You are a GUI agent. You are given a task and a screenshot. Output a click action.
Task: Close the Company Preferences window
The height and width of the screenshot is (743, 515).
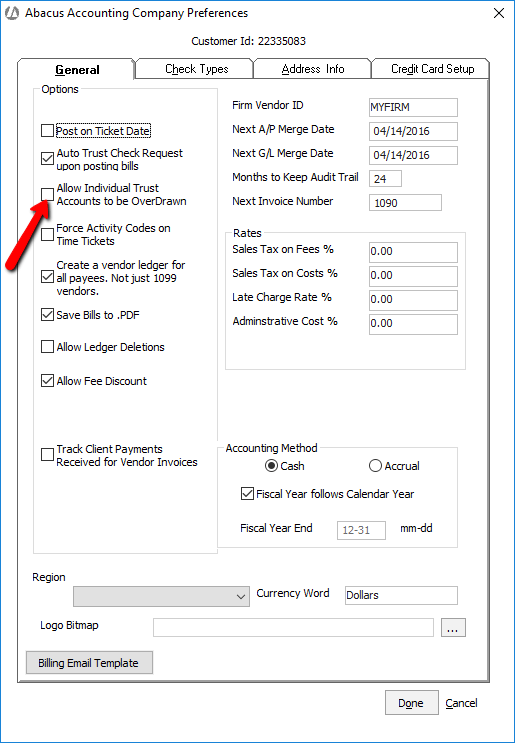[x=498, y=13]
